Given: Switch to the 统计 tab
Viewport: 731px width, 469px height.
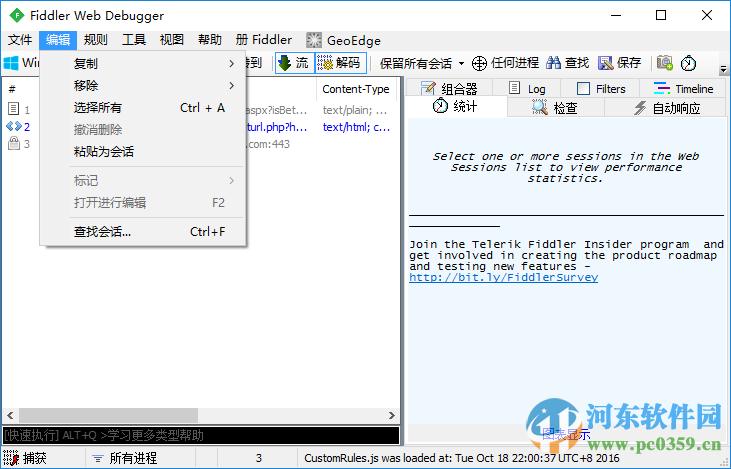Looking at the screenshot, I should (x=455, y=106).
